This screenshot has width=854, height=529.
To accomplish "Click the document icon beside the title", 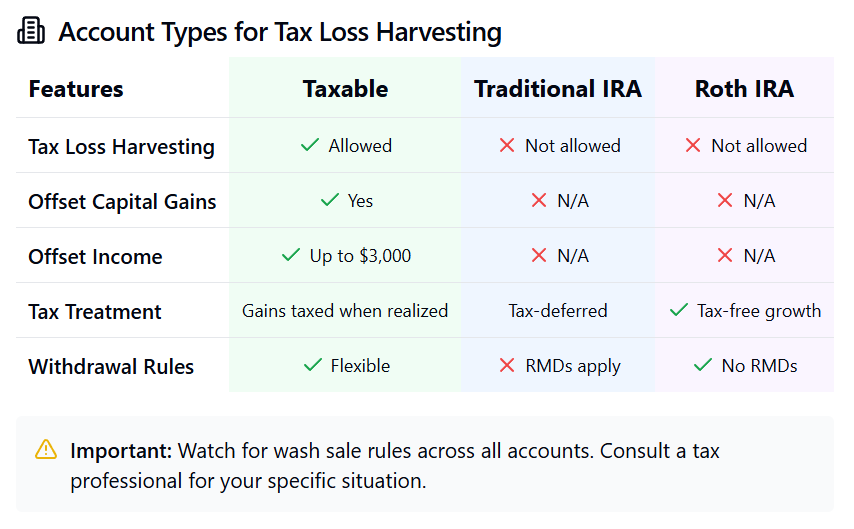I will (32, 32).
